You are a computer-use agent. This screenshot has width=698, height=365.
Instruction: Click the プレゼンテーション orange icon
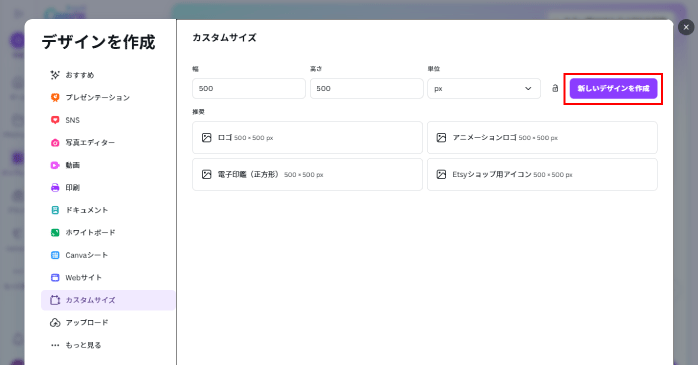tap(55, 97)
